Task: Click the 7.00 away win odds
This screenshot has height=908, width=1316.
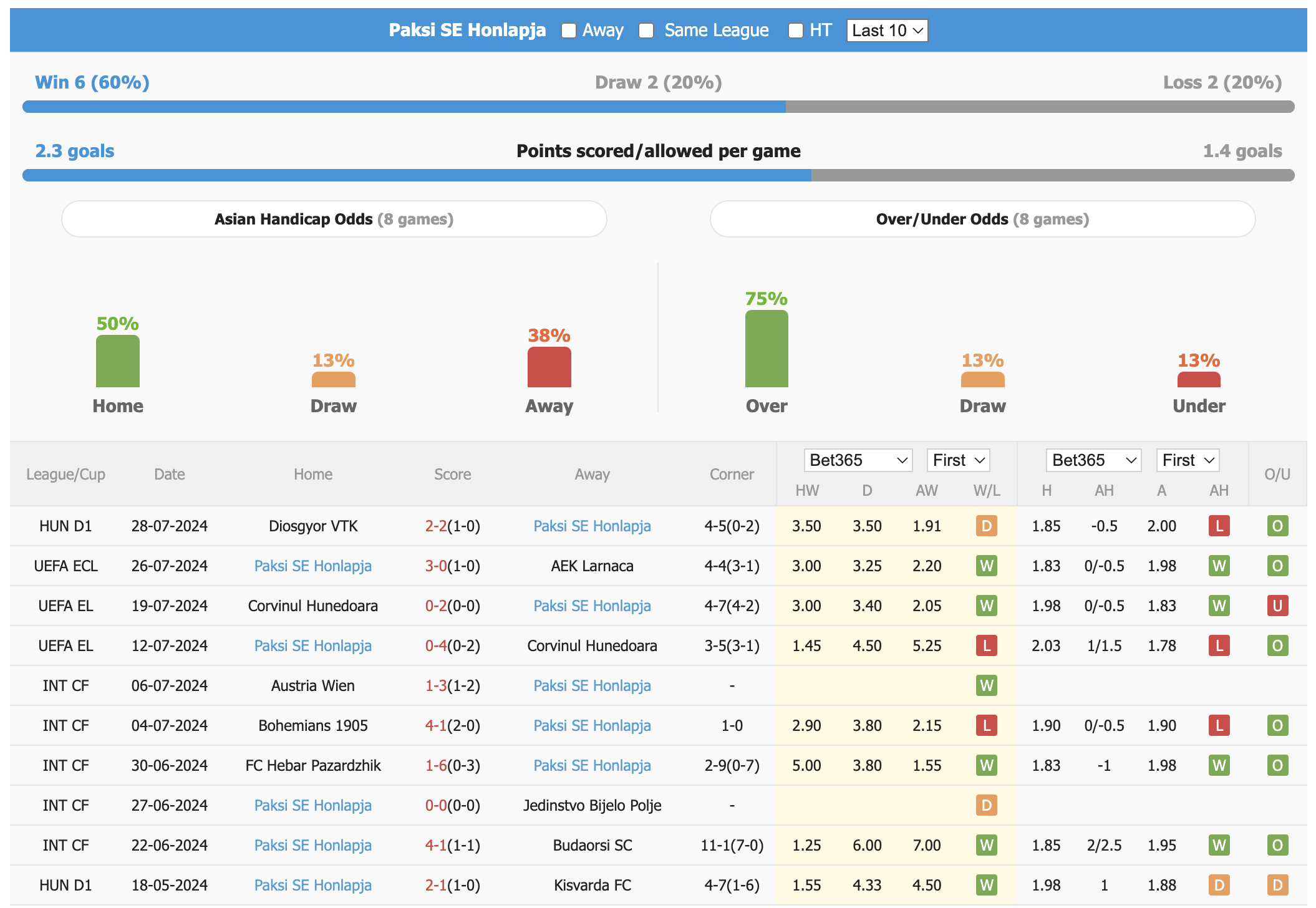Action: (927, 845)
